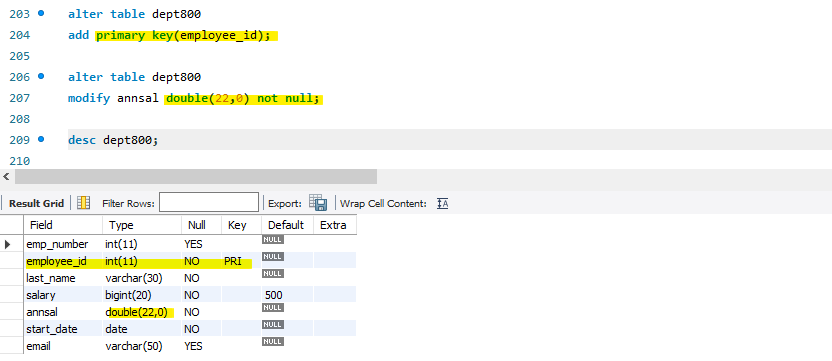Click the NULL default badge for email
Screen dimensions: 832x361
(273, 341)
